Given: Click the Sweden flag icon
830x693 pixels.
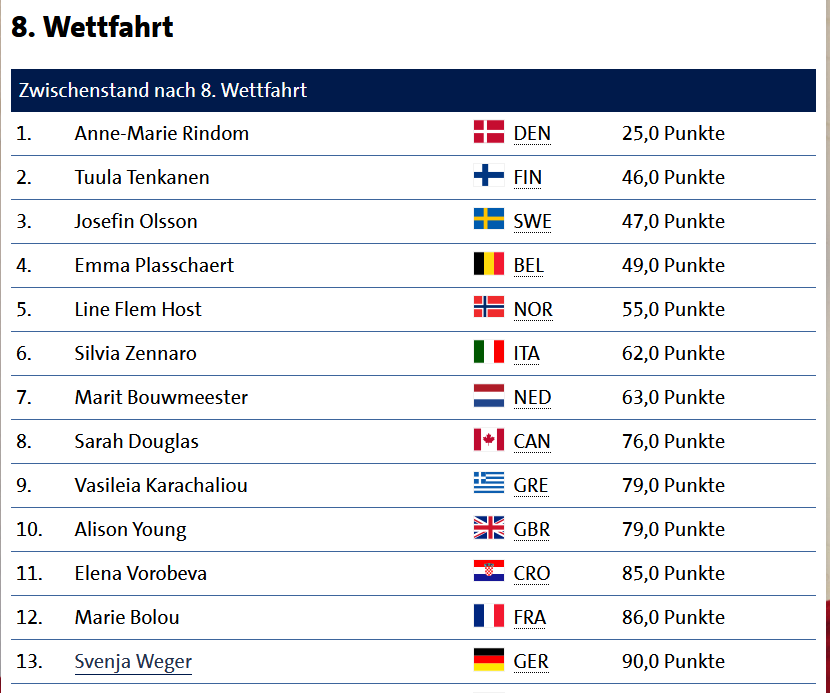Looking at the screenshot, I should [x=489, y=220].
